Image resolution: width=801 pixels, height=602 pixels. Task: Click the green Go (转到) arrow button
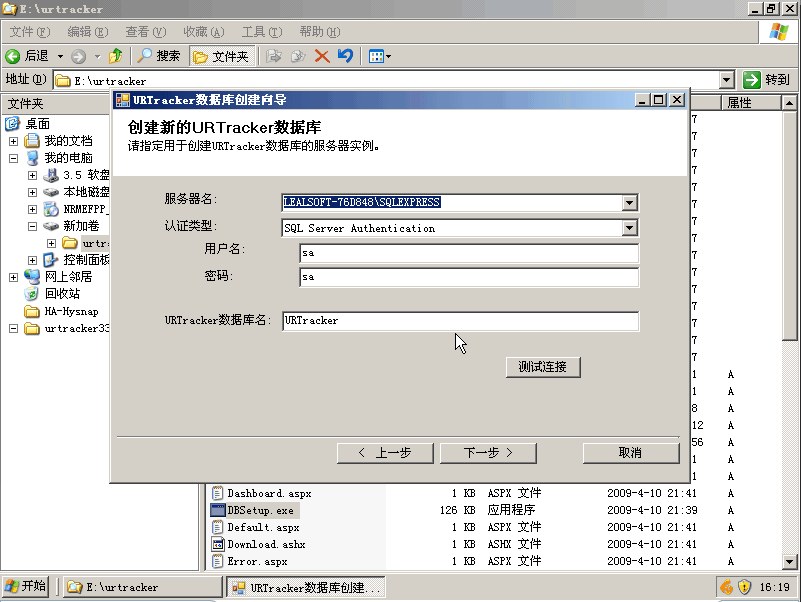(x=752, y=80)
